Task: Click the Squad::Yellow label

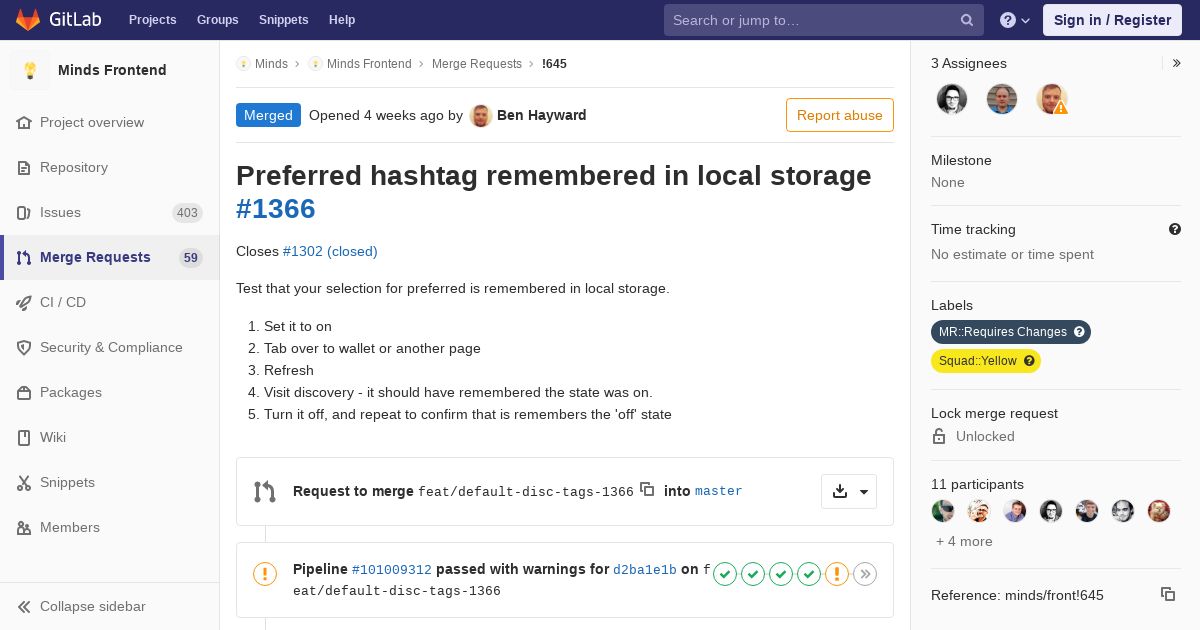Action: point(977,361)
